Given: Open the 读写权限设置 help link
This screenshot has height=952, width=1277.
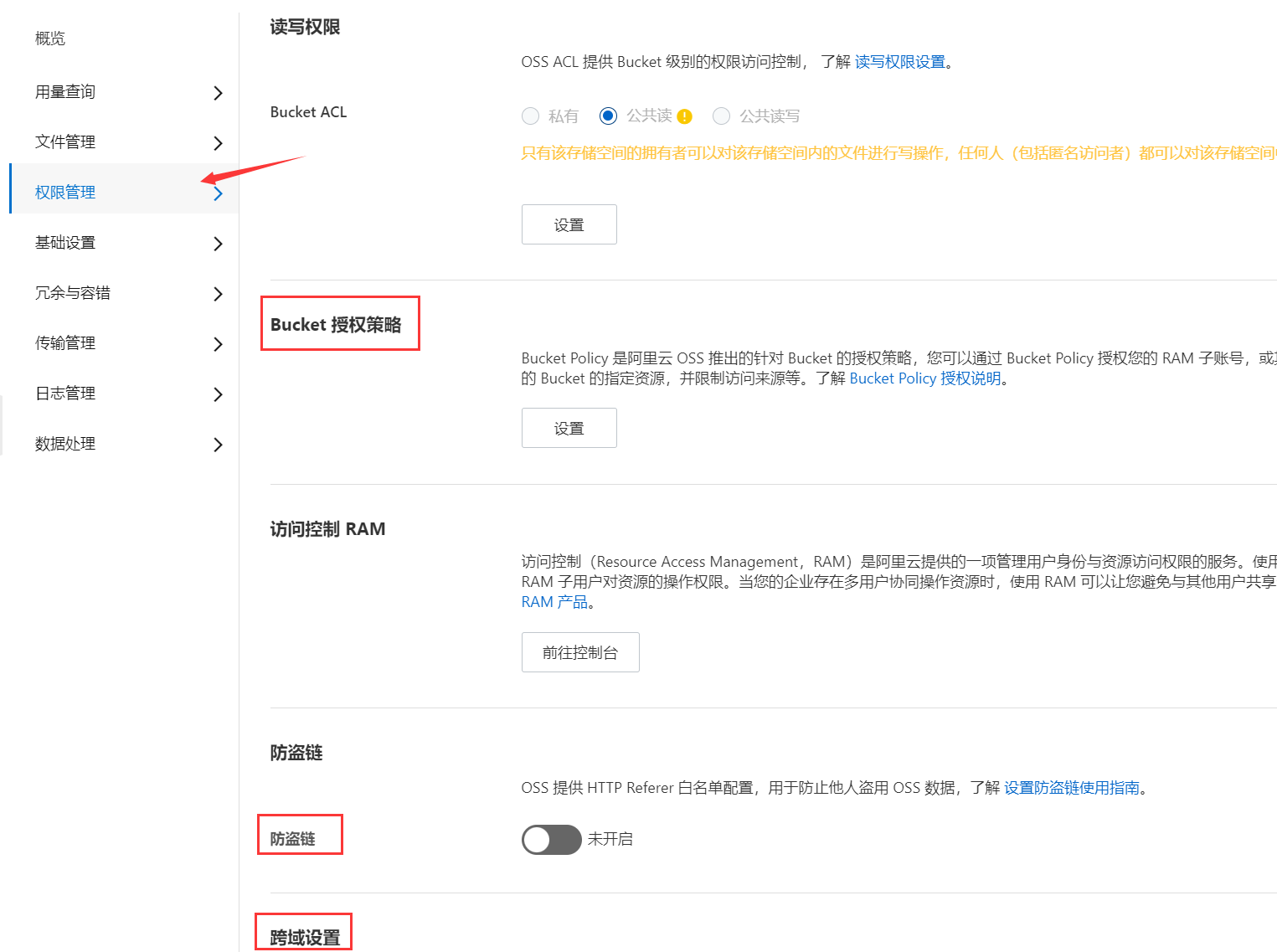Looking at the screenshot, I should coord(899,62).
